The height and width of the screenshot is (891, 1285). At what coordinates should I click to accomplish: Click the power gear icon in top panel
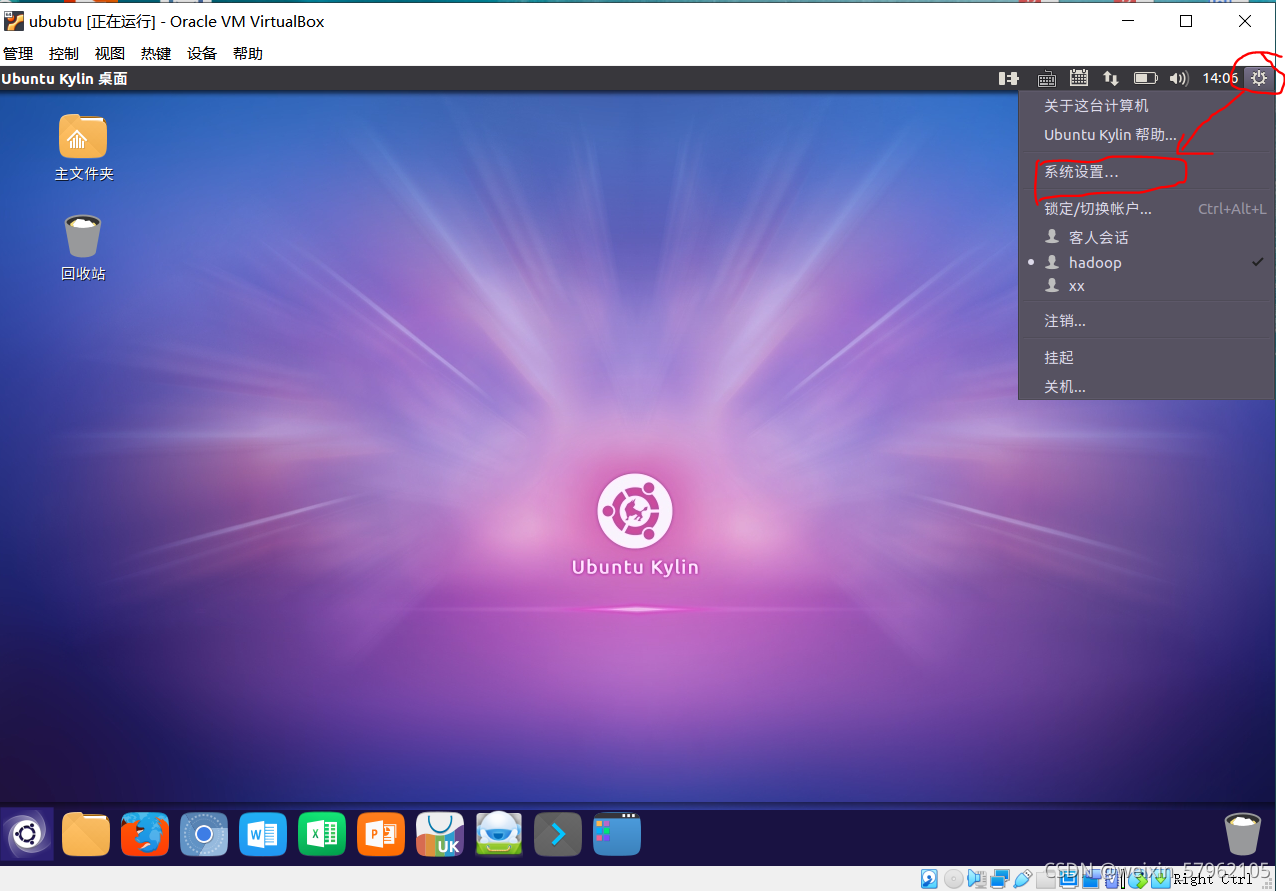[x=1259, y=78]
